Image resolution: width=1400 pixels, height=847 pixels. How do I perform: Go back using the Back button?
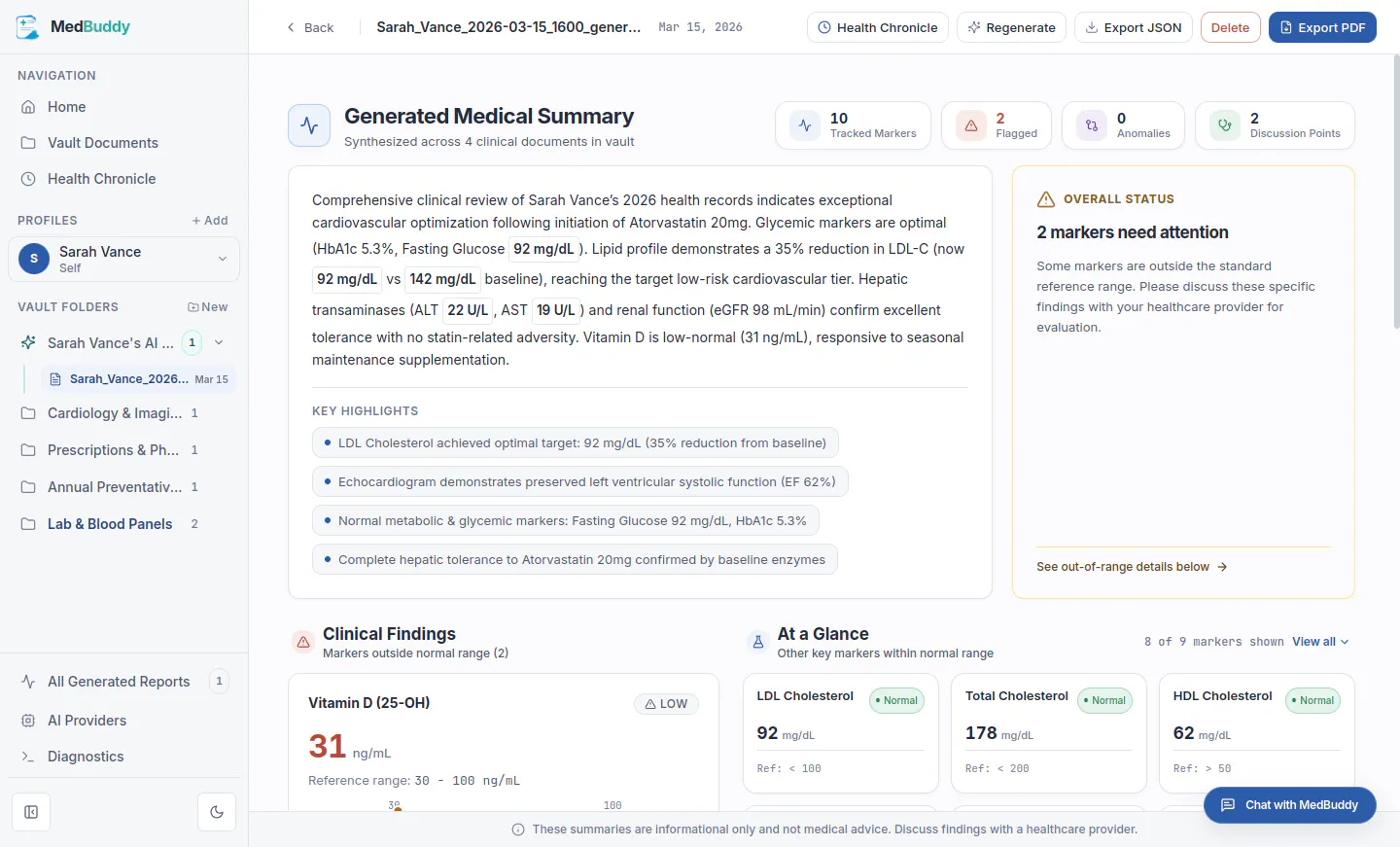click(310, 27)
